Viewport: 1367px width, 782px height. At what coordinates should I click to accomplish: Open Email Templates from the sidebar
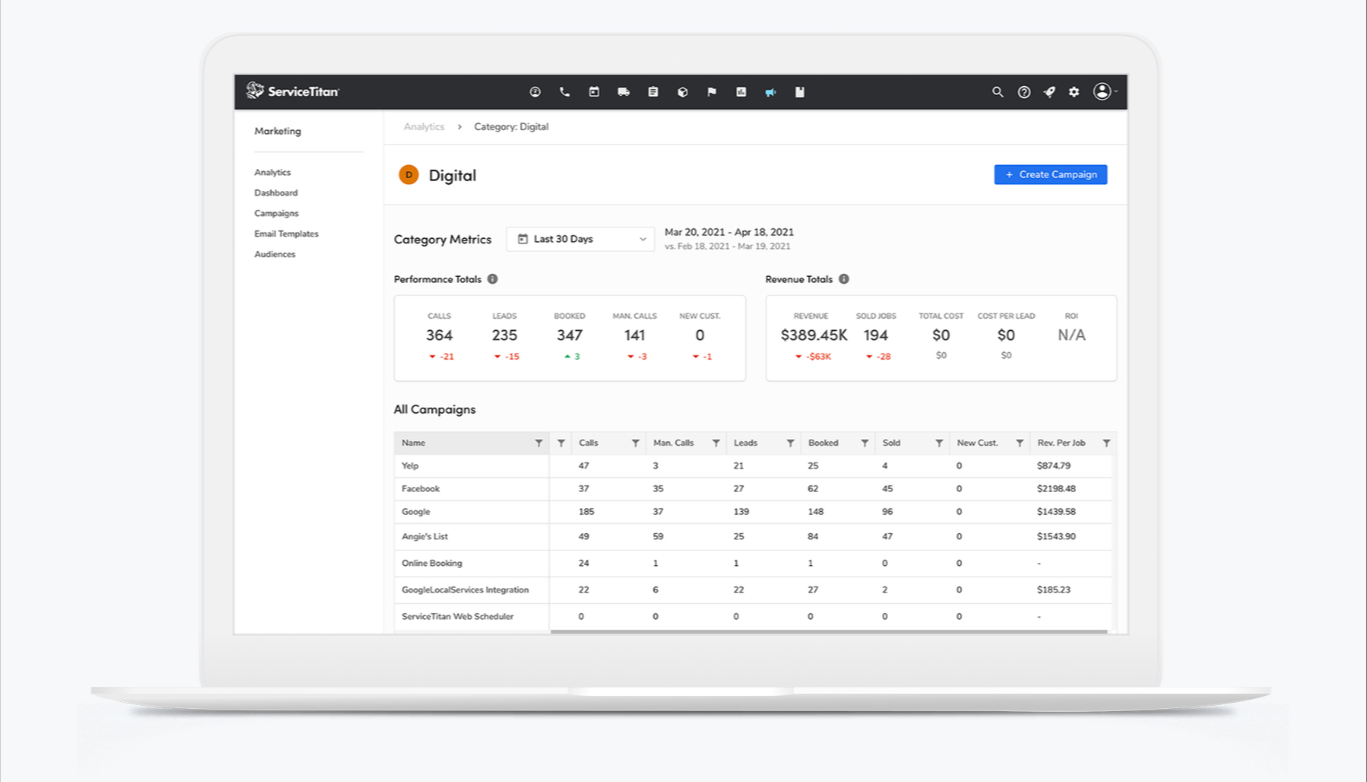[286, 233]
